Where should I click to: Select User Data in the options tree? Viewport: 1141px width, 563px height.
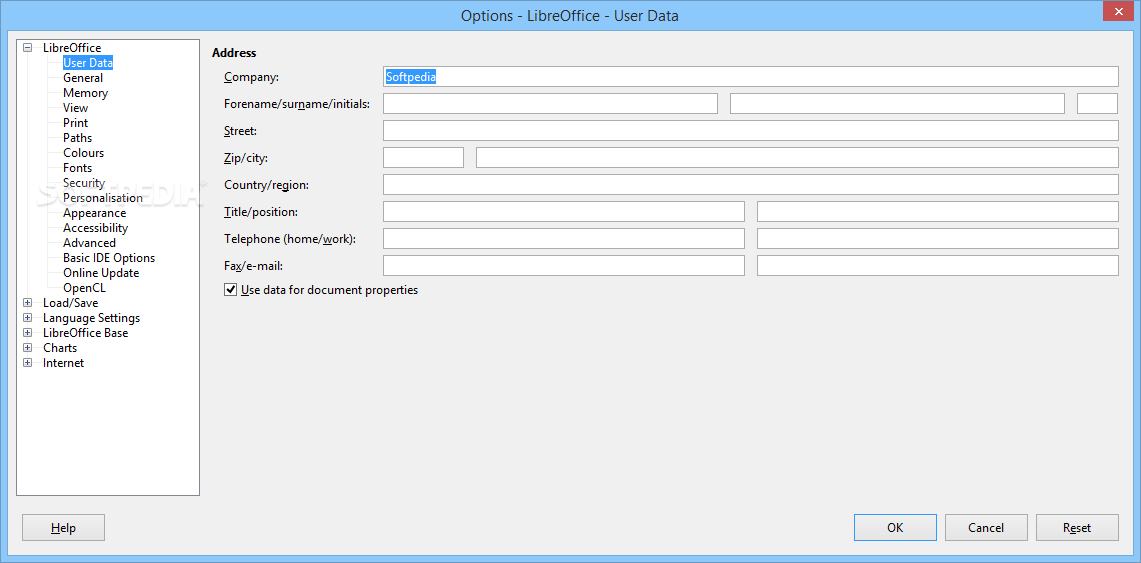pos(87,63)
